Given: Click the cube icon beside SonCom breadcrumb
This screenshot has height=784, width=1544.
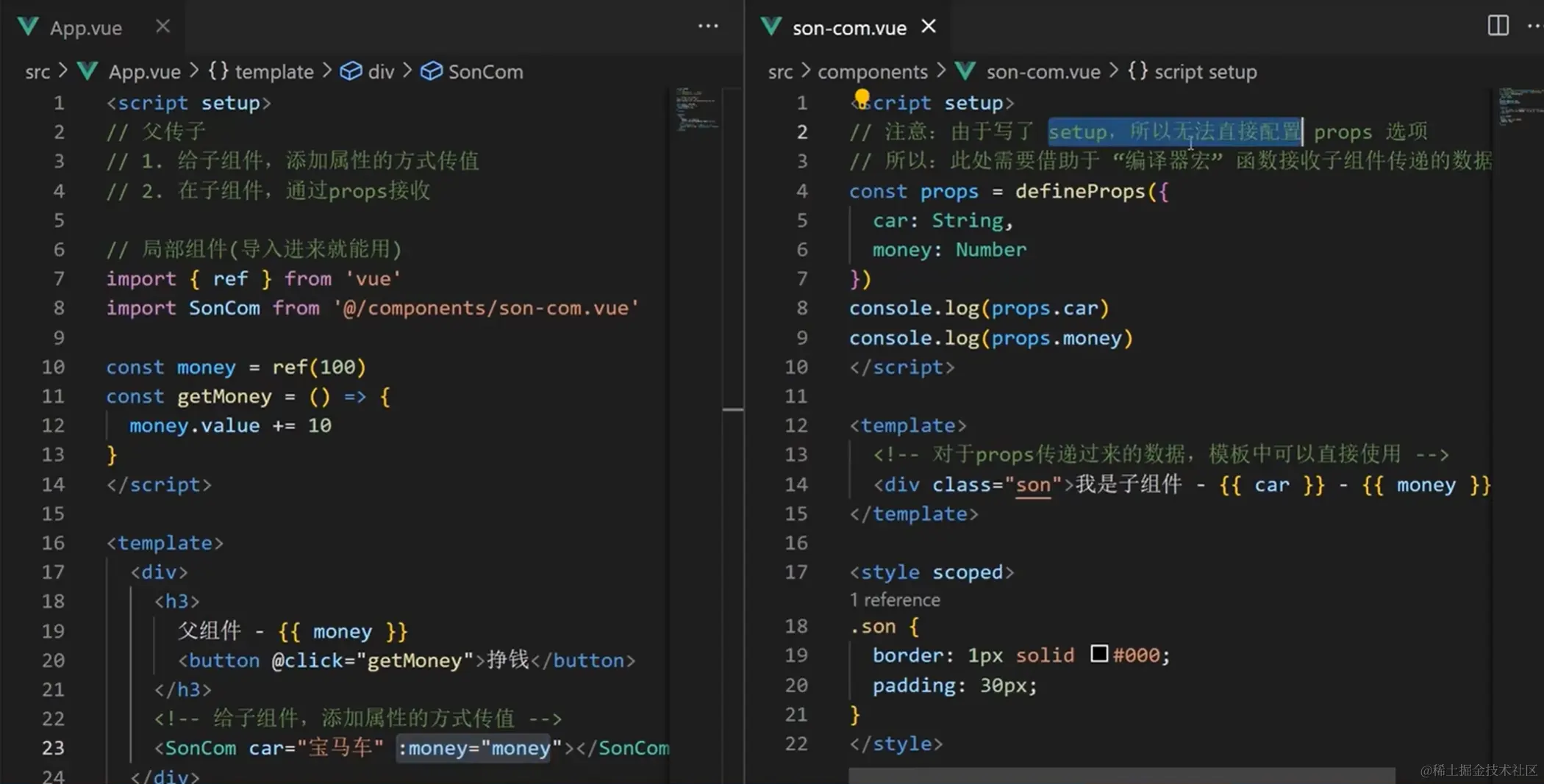Looking at the screenshot, I should point(432,71).
